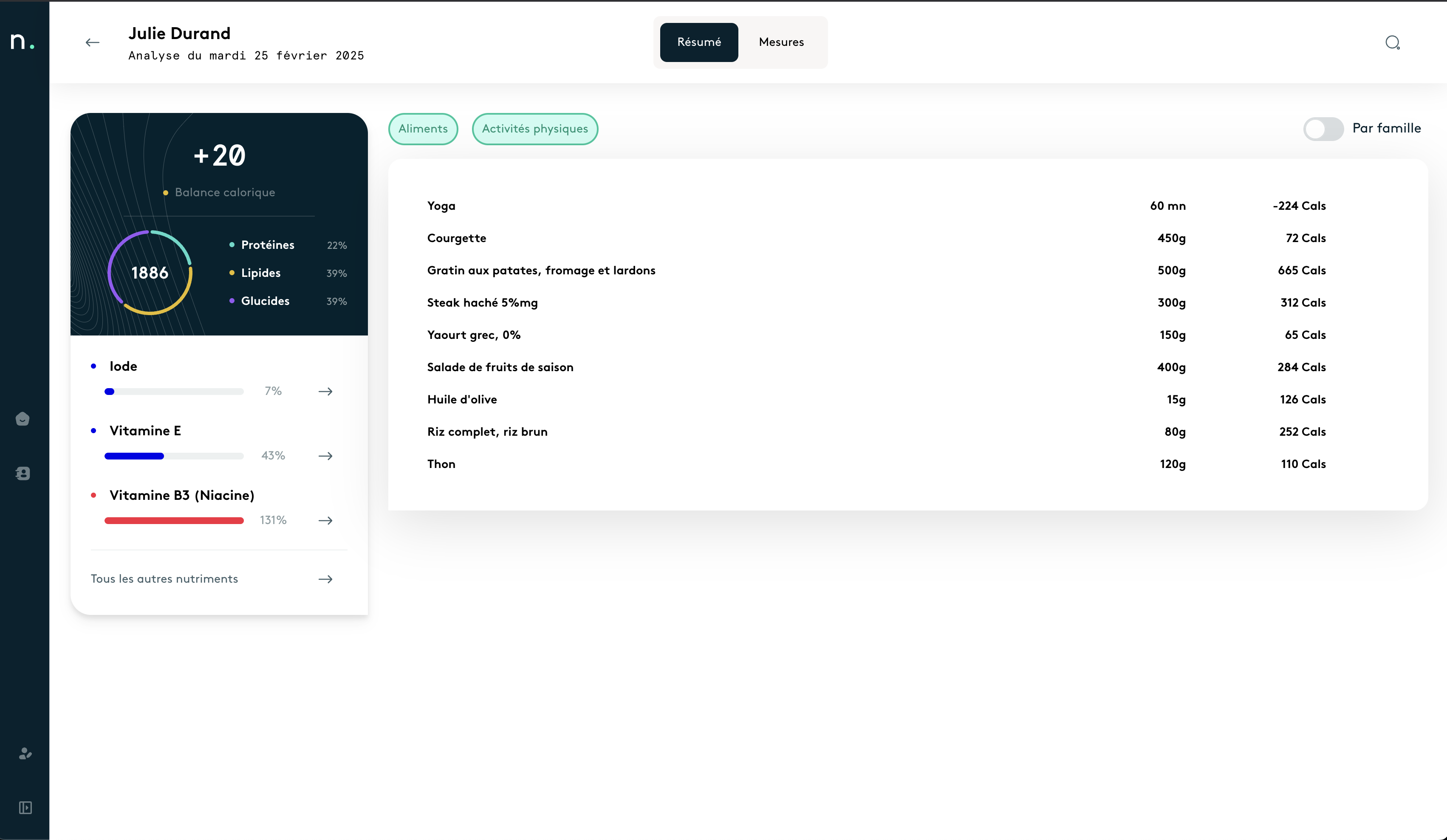Click the Gratin aux patates food entry
This screenshot has height=840, width=1447.
(x=541, y=271)
